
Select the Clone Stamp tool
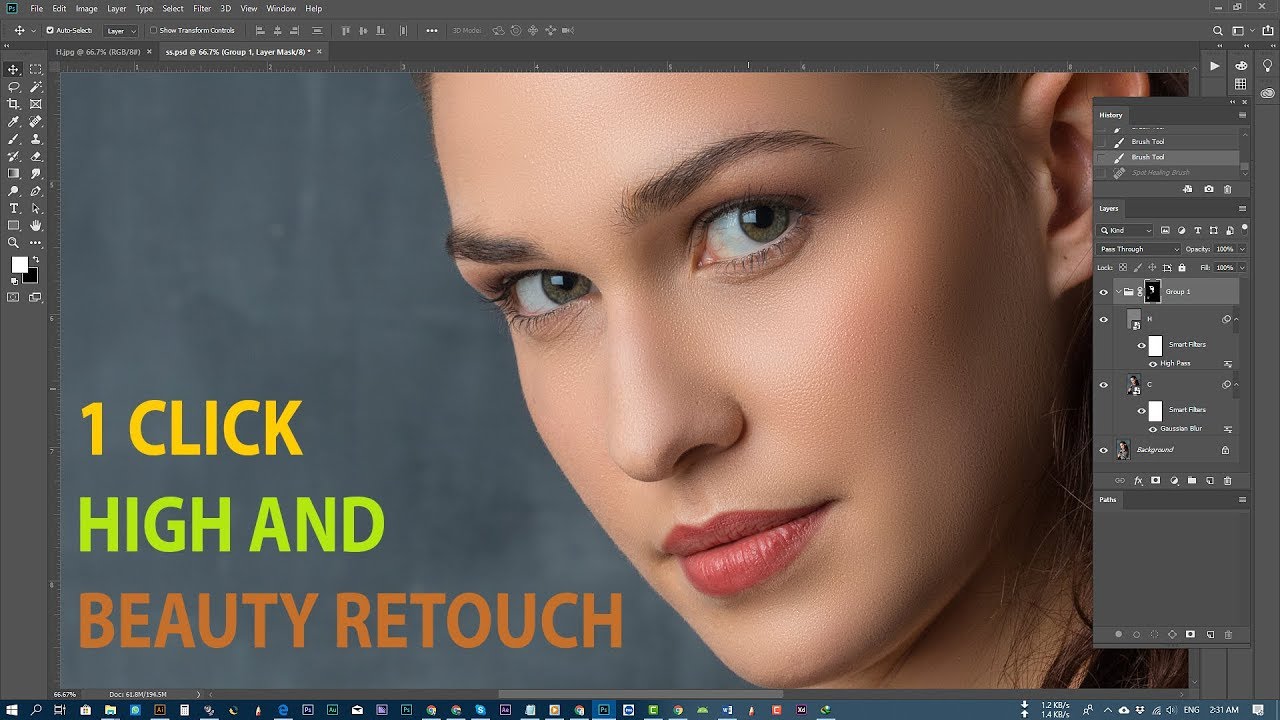click(x=36, y=138)
